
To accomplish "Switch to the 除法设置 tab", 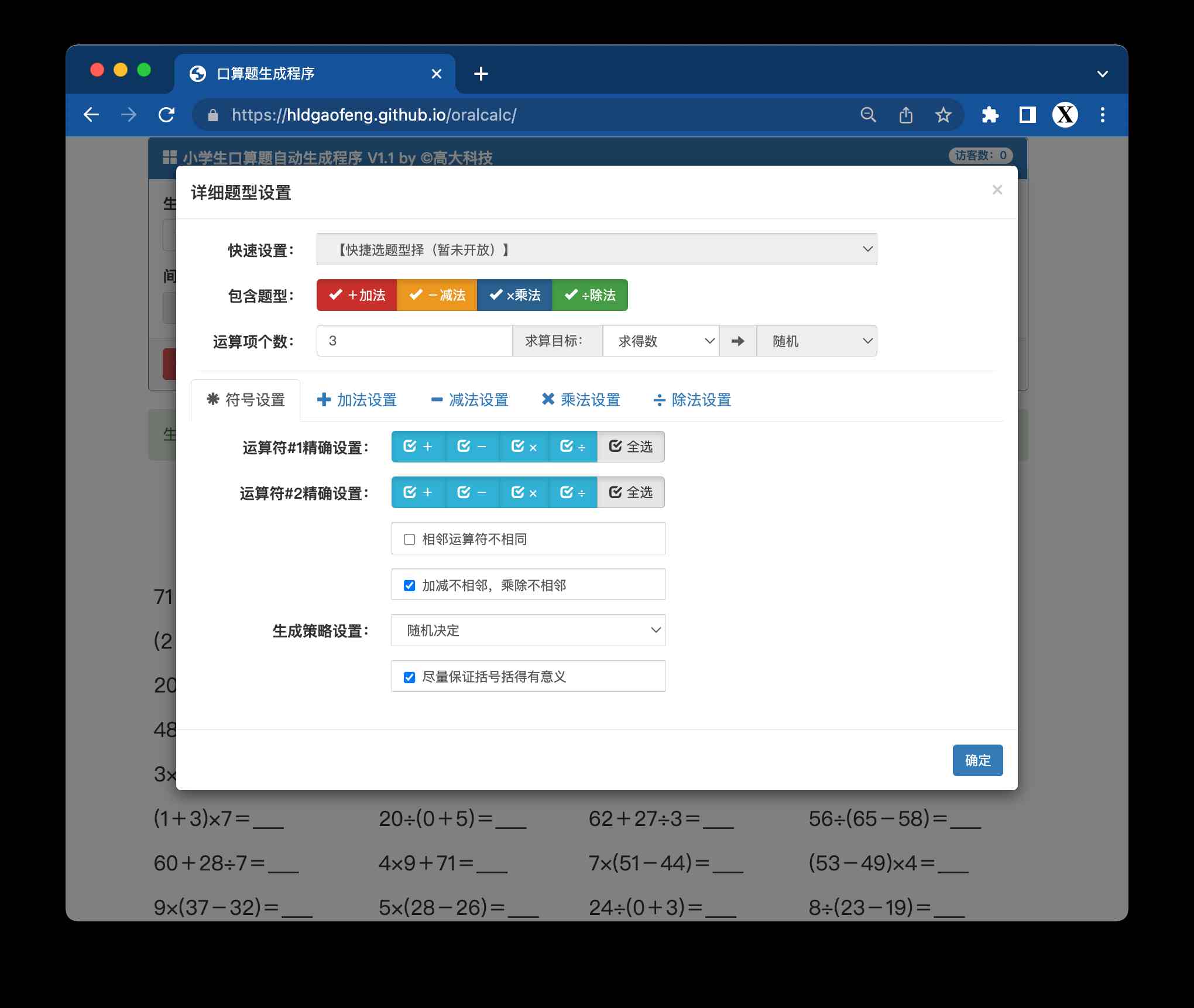I will click(x=692, y=400).
